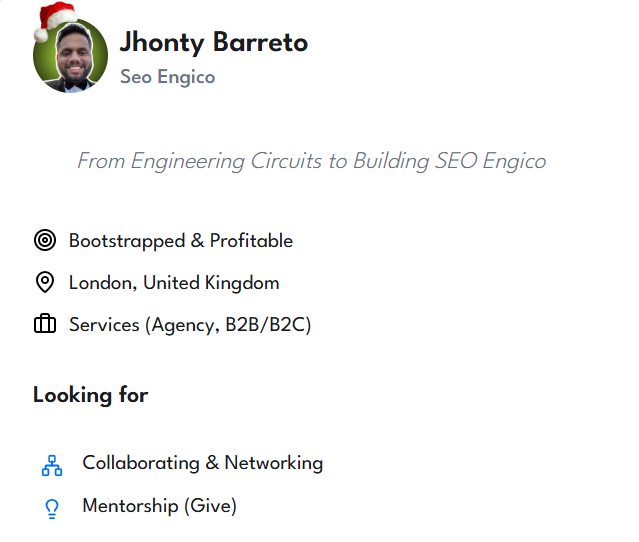Click the word Services

(103, 325)
